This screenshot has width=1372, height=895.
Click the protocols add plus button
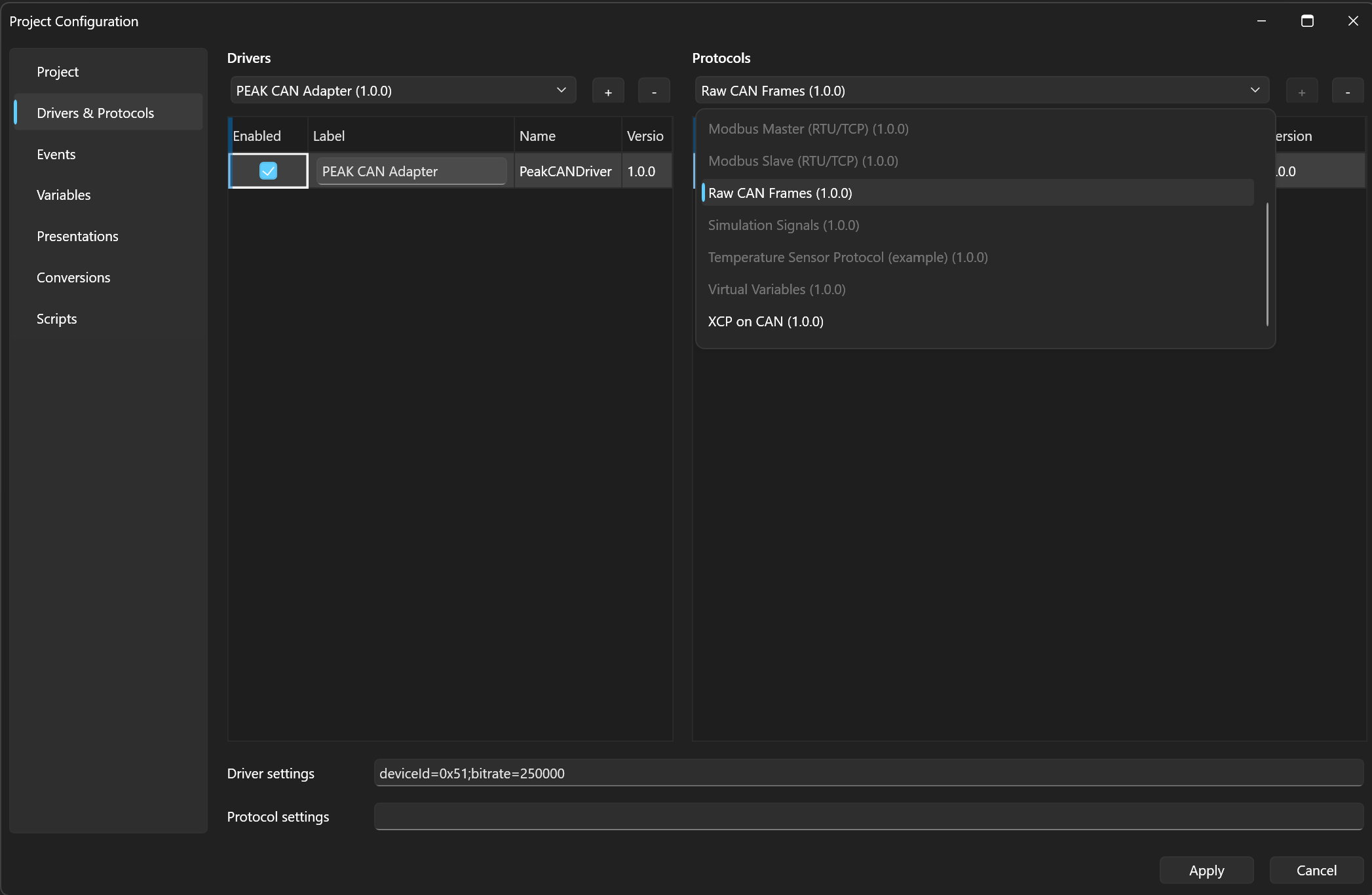pyautogui.click(x=1302, y=92)
